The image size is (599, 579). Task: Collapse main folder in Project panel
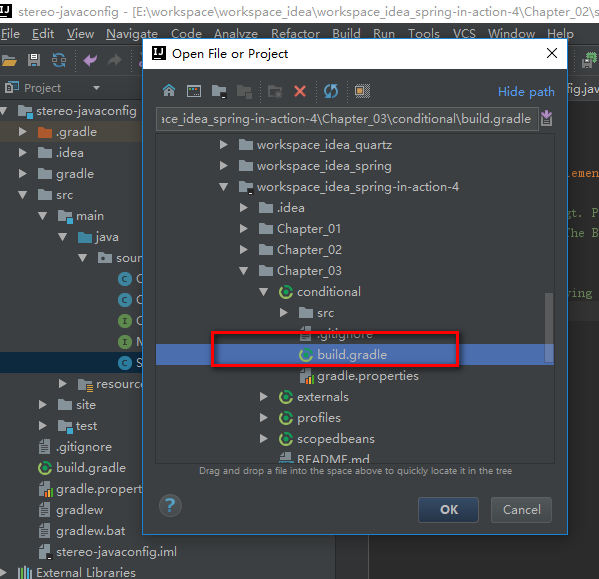(43, 216)
